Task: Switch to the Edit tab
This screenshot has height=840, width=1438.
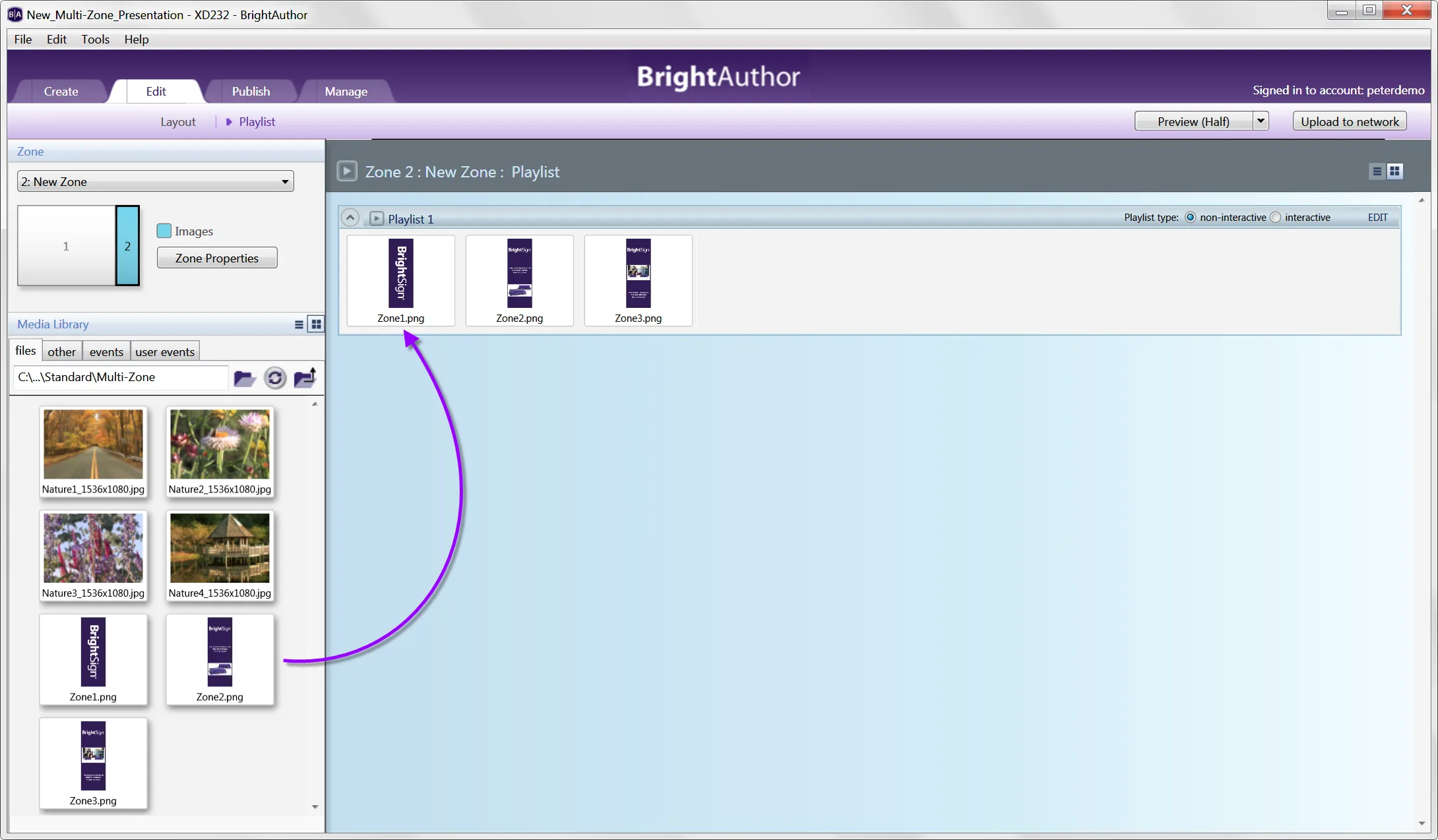Action: [x=156, y=92]
